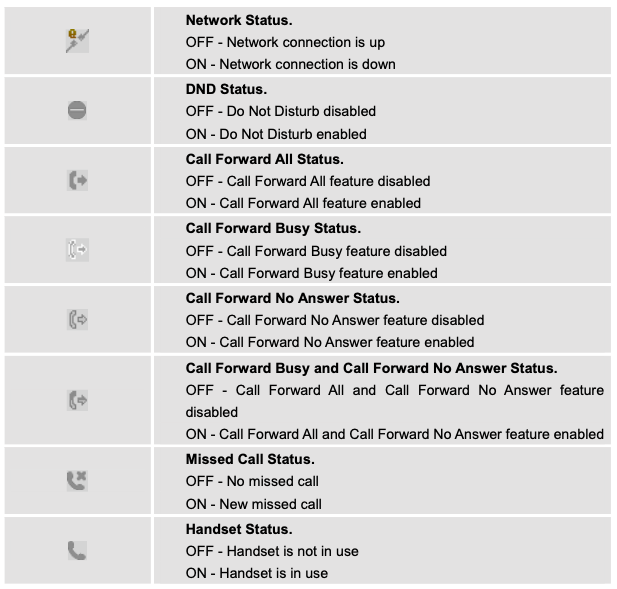Click the Do Not Disturb status icon
The width and height of the screenshot is (617, 589).
click(77, 112)
